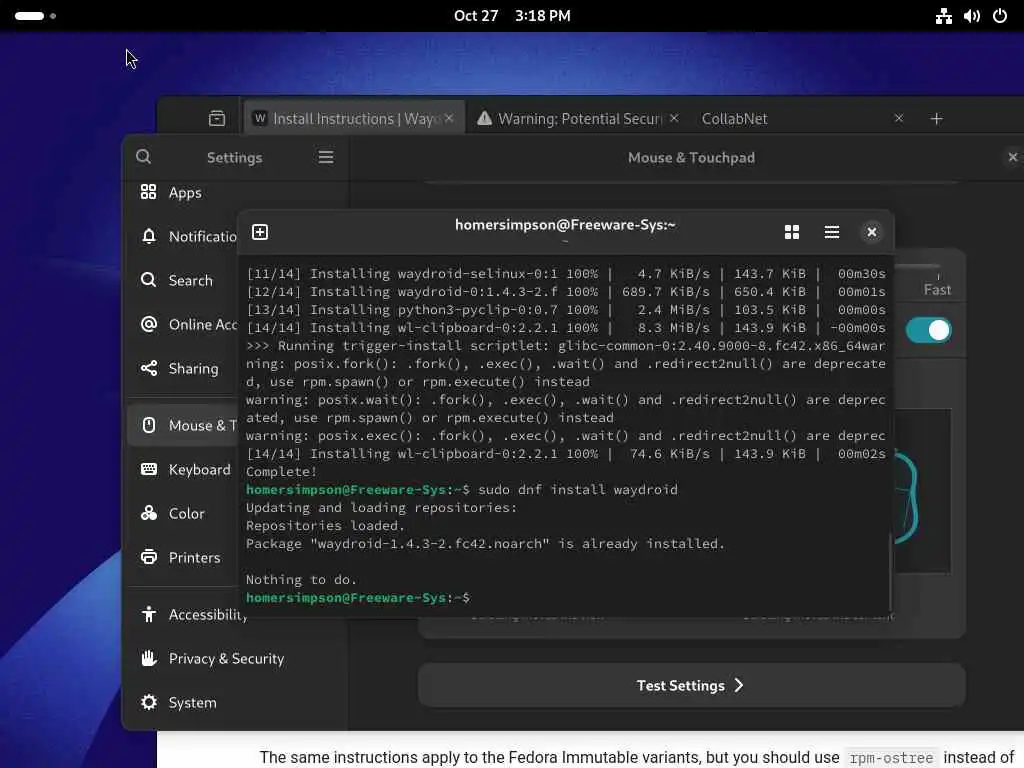Open the Settings search icon
This screenshot has height=768, width=1024.
point(144,157)
